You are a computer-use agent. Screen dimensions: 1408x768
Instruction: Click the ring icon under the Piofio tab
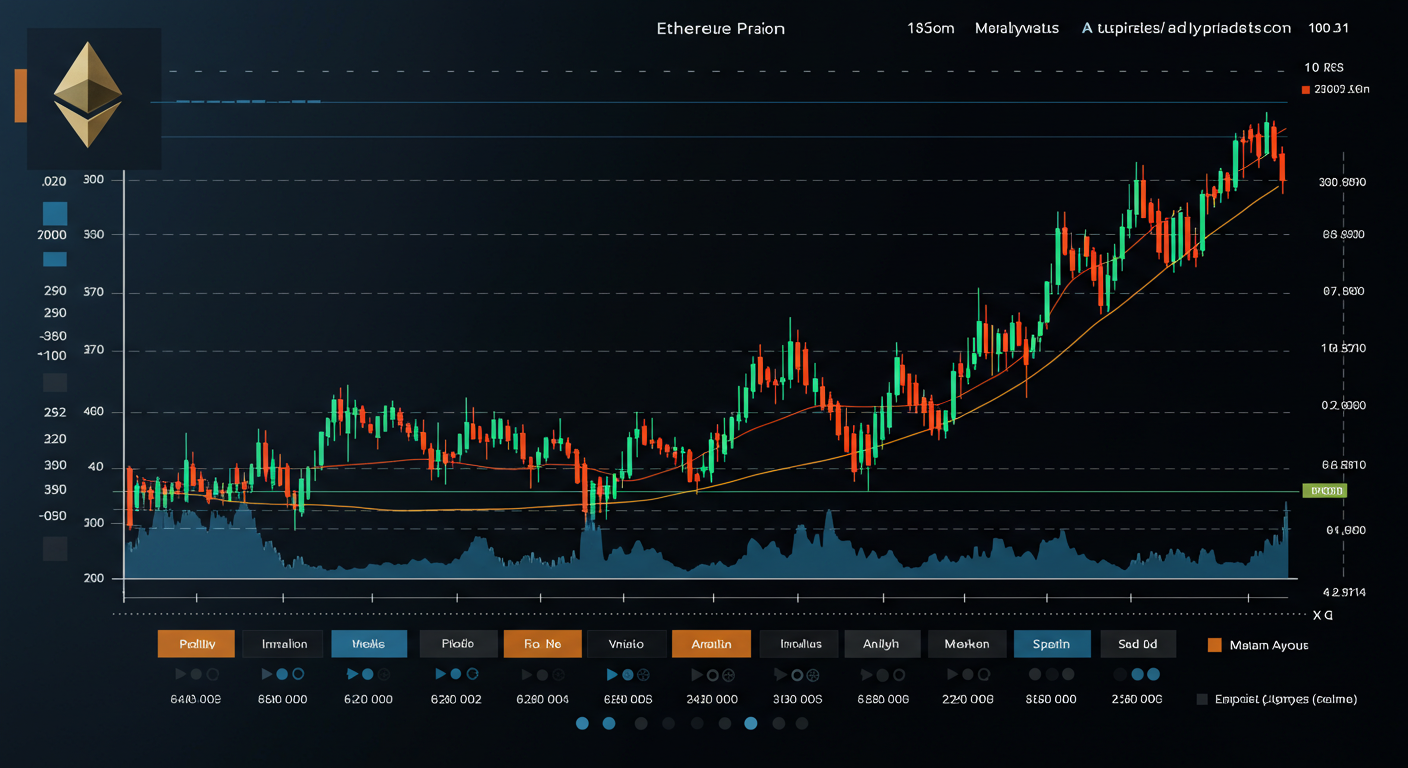click(x=474, y=675)
